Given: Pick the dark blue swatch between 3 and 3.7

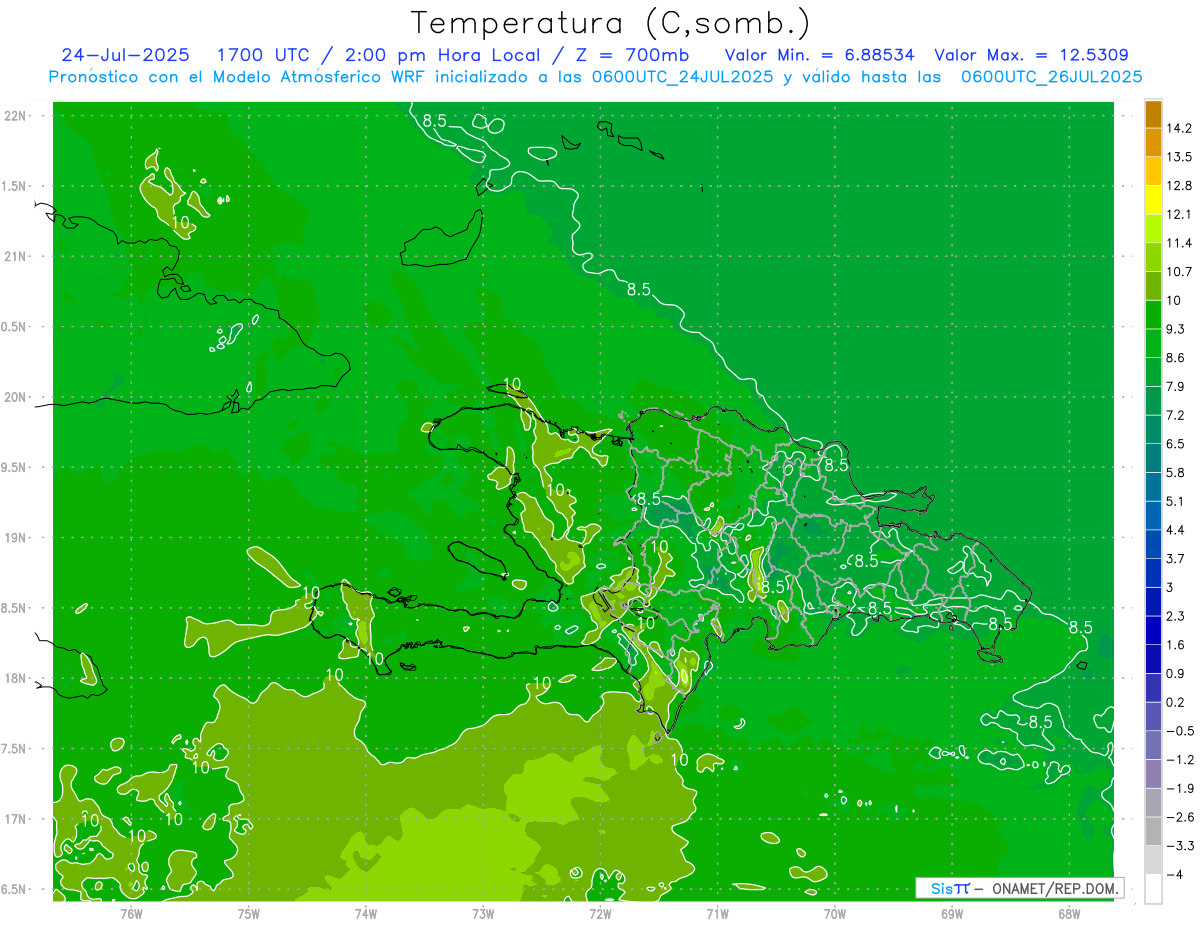Looking at the screenshot, I should click(1153, 573).
